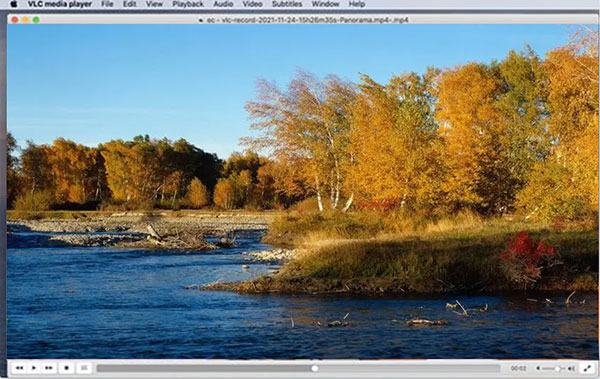The height and width of the screenshot is (379, 600).
Task: Open the View menu
Action: click(x=154, y=4)
